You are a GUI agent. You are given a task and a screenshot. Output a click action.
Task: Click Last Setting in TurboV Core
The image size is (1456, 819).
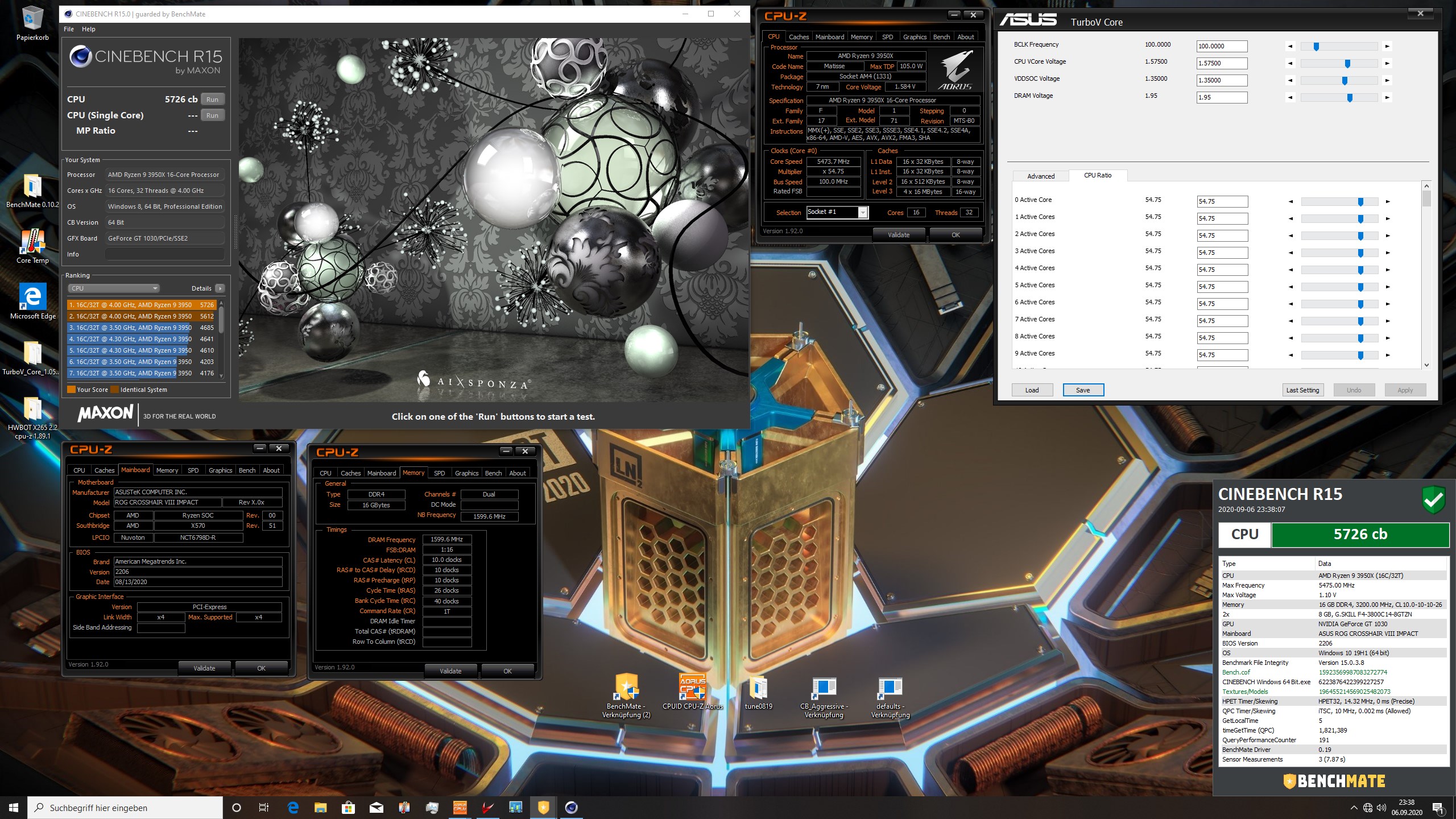coord(1302,390)
